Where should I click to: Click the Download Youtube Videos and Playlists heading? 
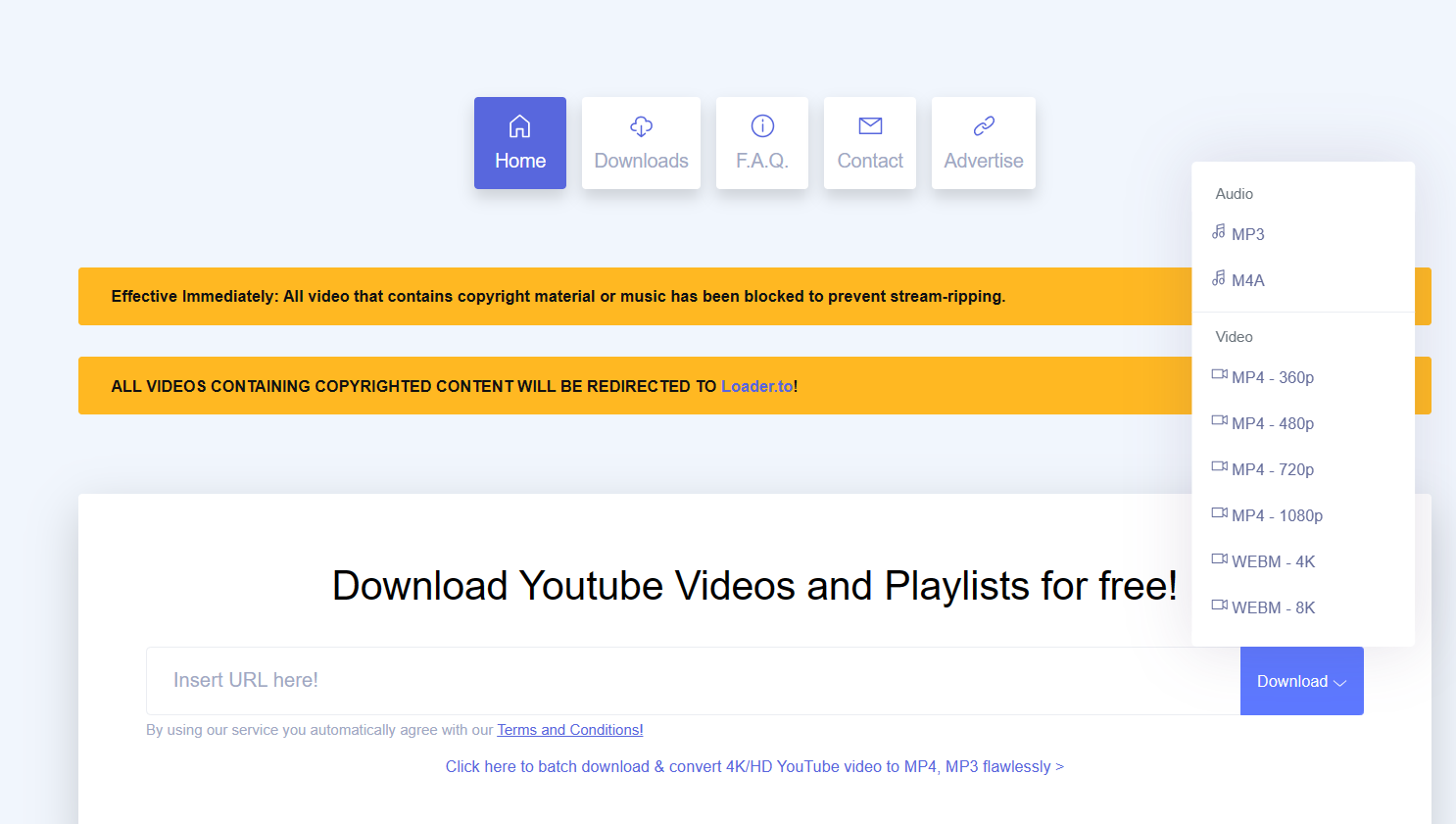(754, 586)
